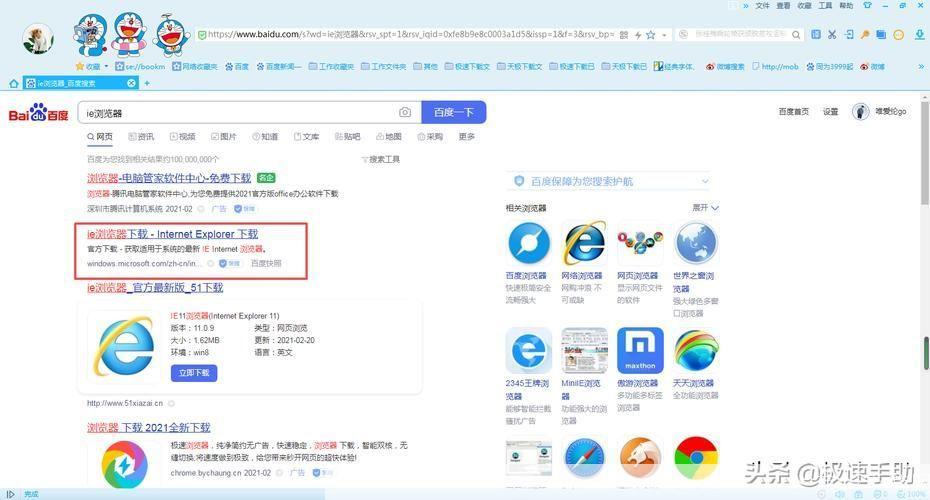
Task: Click the 傲游浏览器 maxthon icon
Action: click(x=640, y=351)
